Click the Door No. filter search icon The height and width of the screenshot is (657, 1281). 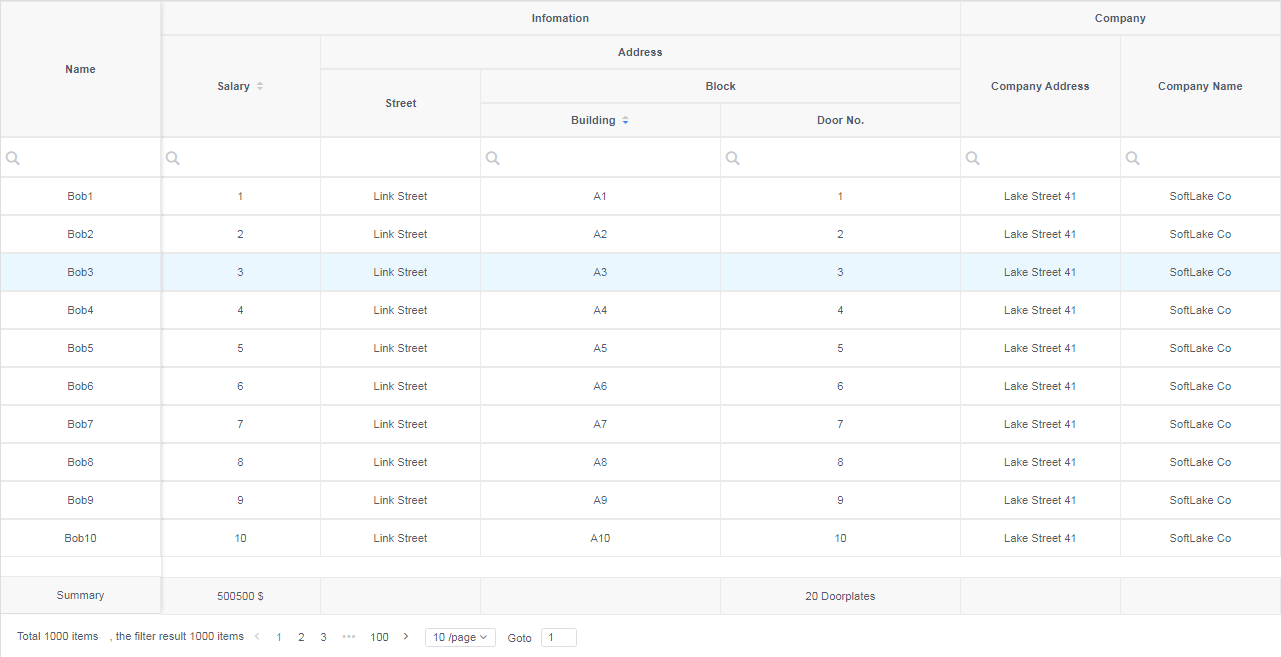(x=733, y=158)
